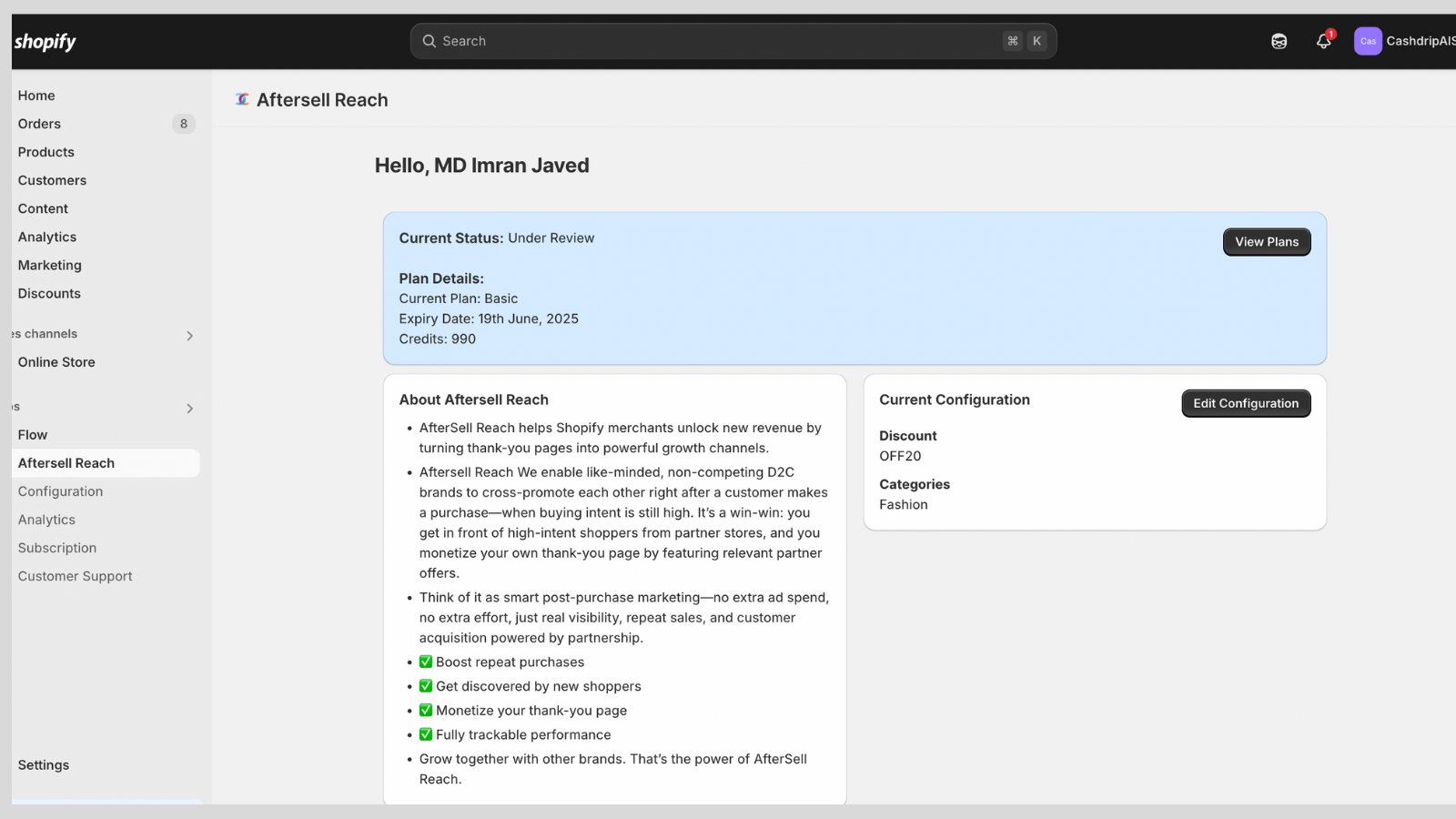The height and width of the screenshot is (819, 1456).
Task: Open the notifications bell icon
Action: [1324, 41]
